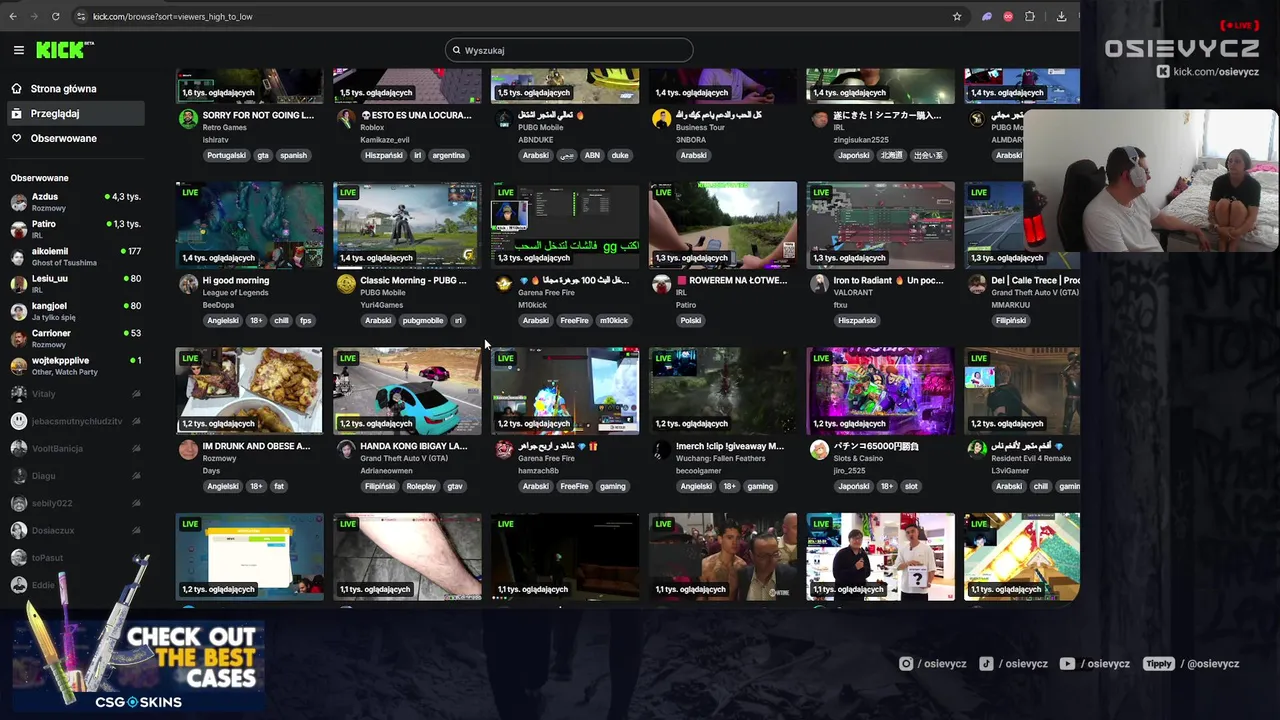Reload the page with the refresh icon
This screenshot has width=1280, height=720.
(55, 16)
